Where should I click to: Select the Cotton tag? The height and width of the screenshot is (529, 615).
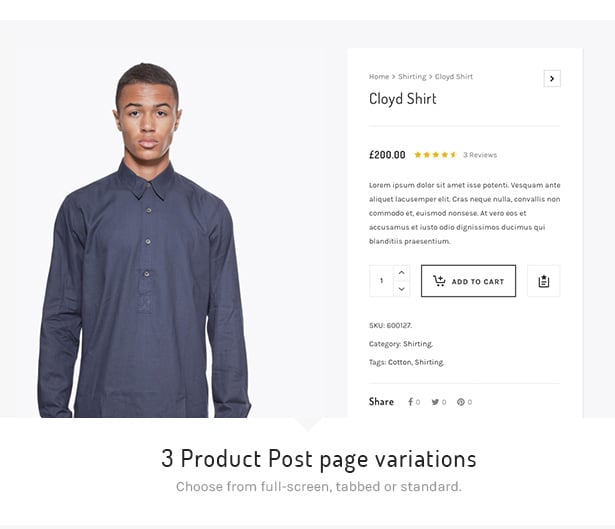click(399, 362)
